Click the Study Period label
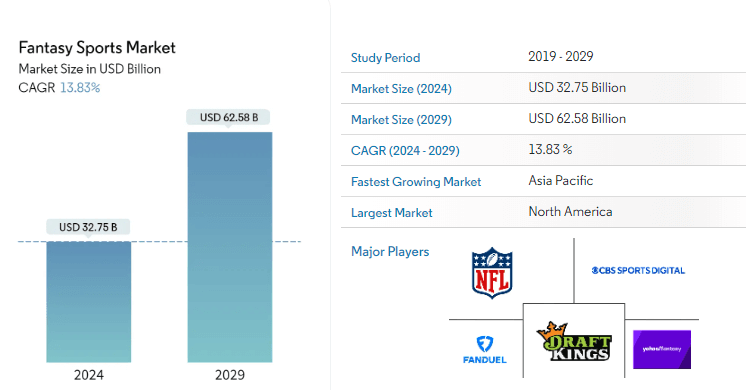The width and height of the screenshot is (746, 390). pos(385,58)
